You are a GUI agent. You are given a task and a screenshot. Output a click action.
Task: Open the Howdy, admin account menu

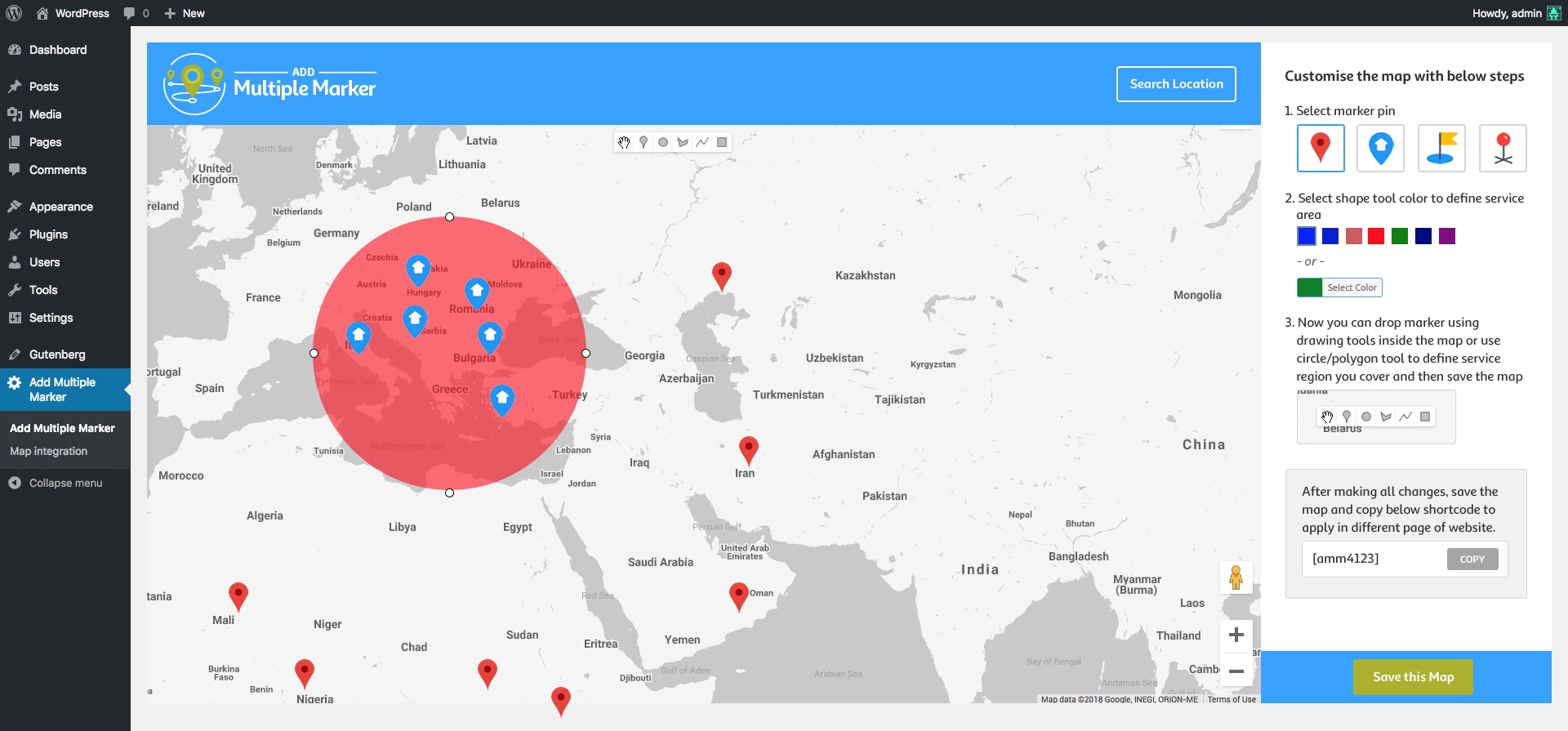[1517, 13]
